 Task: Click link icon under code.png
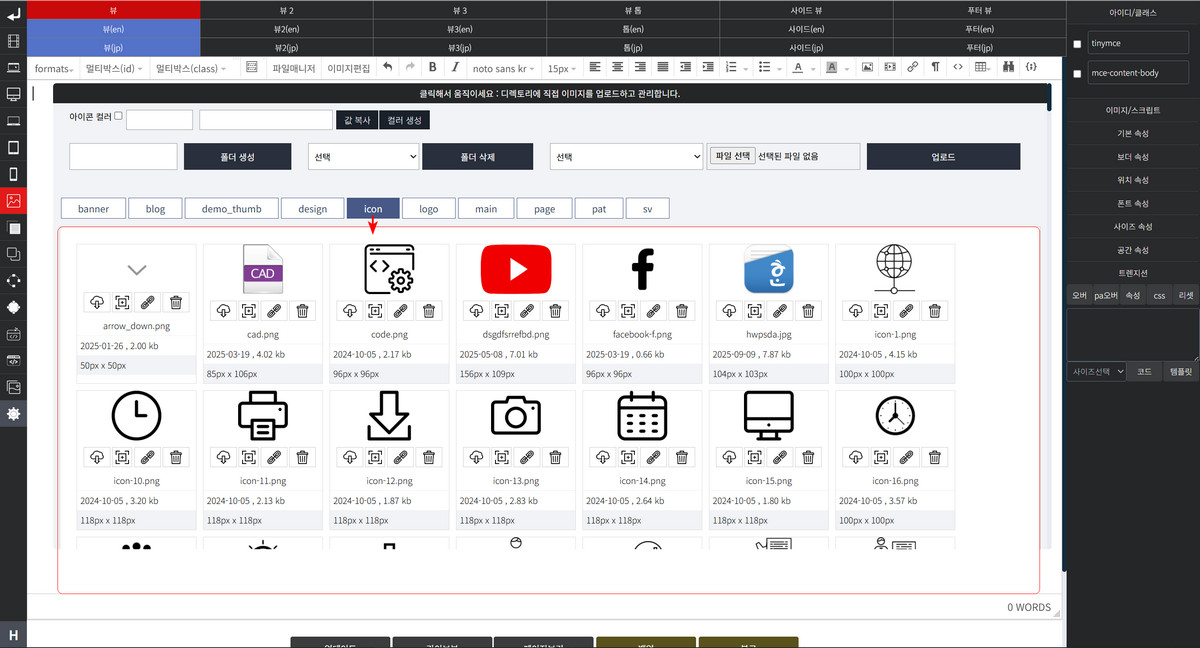(x=400, y=310)
